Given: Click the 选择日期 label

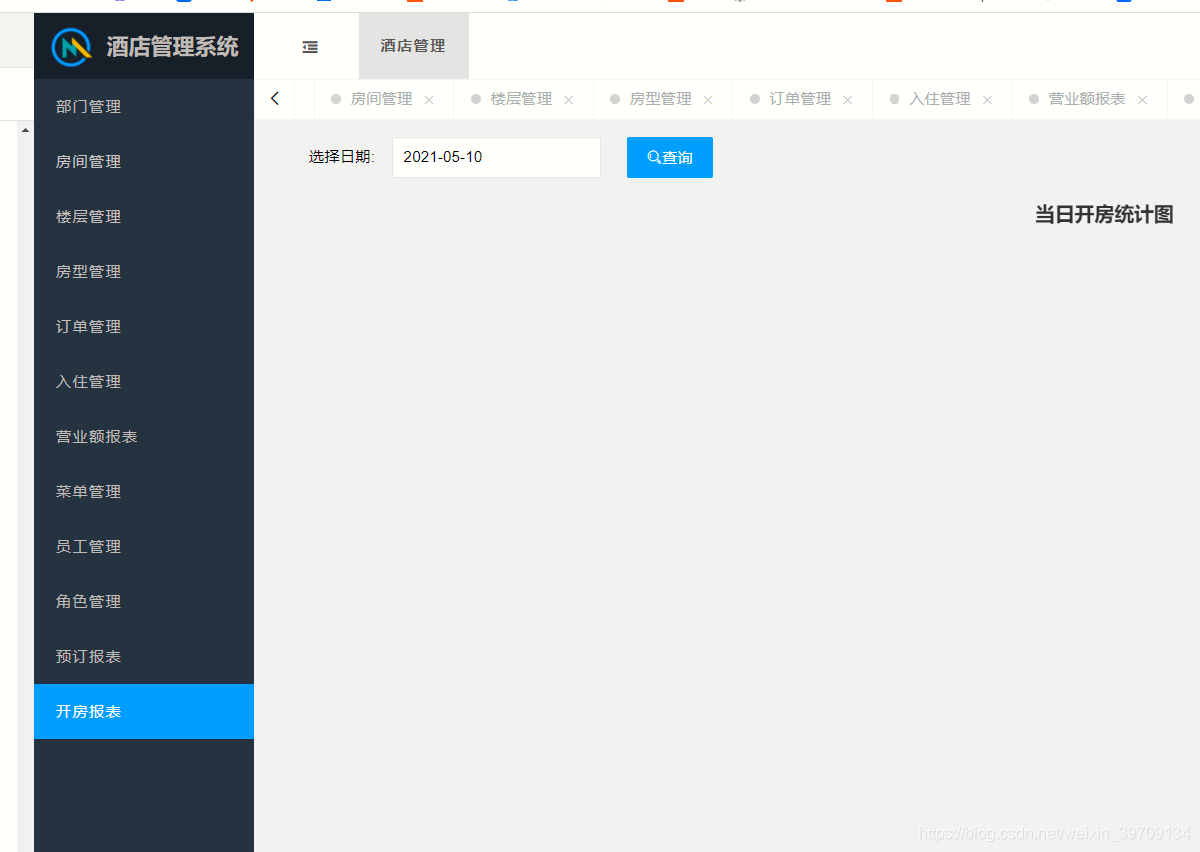Looking at the screenshot, I should pyautogui.click(x=341, y=157).
